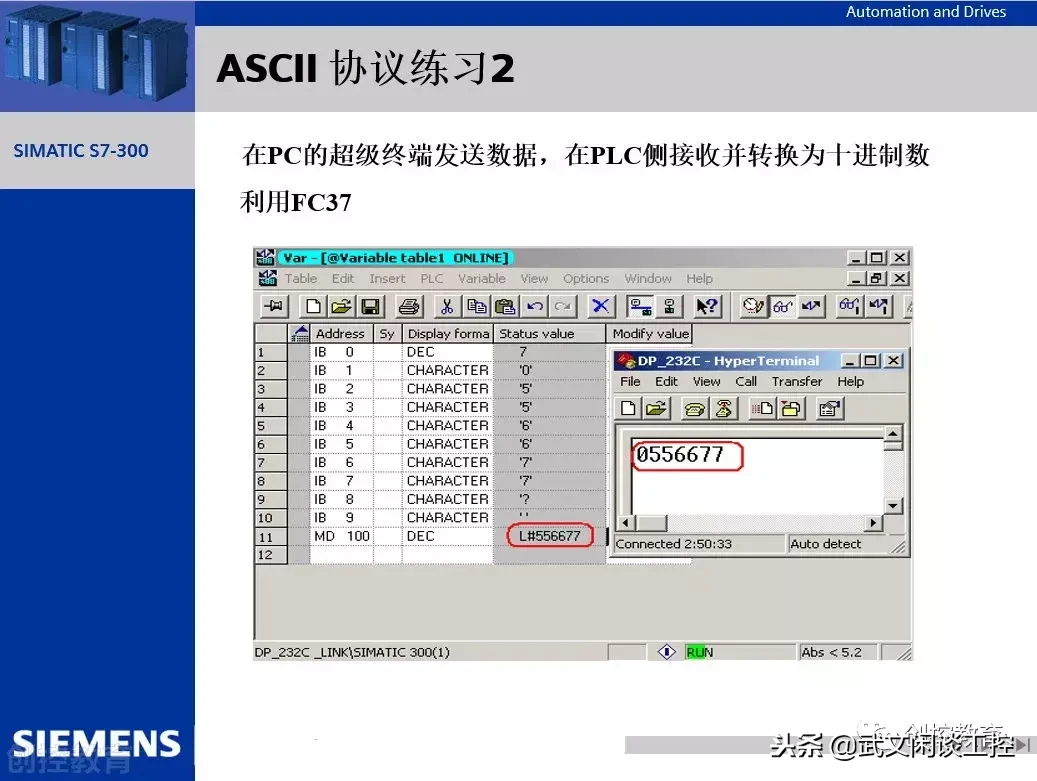Click HyperTerminal scroll right arrow

874,522
